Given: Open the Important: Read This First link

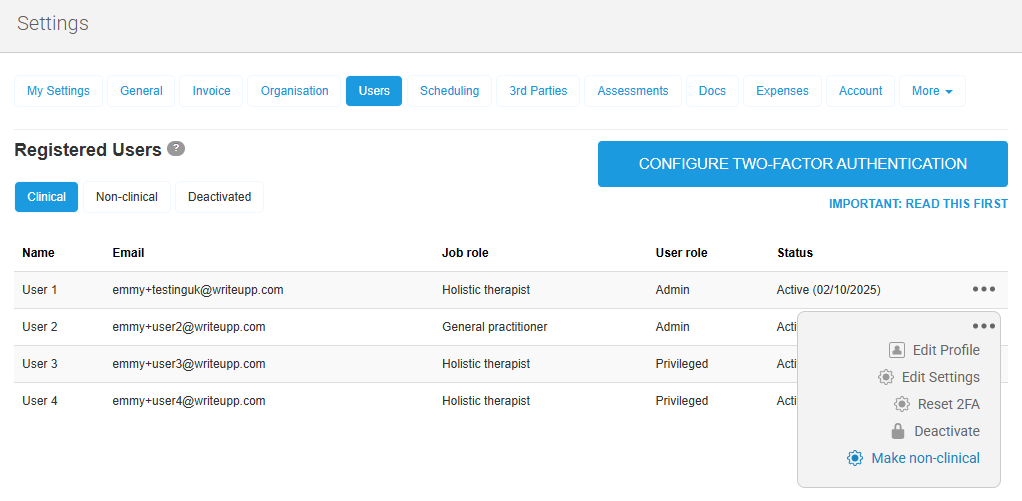Looking at the screenshot, I should point(917,204).
